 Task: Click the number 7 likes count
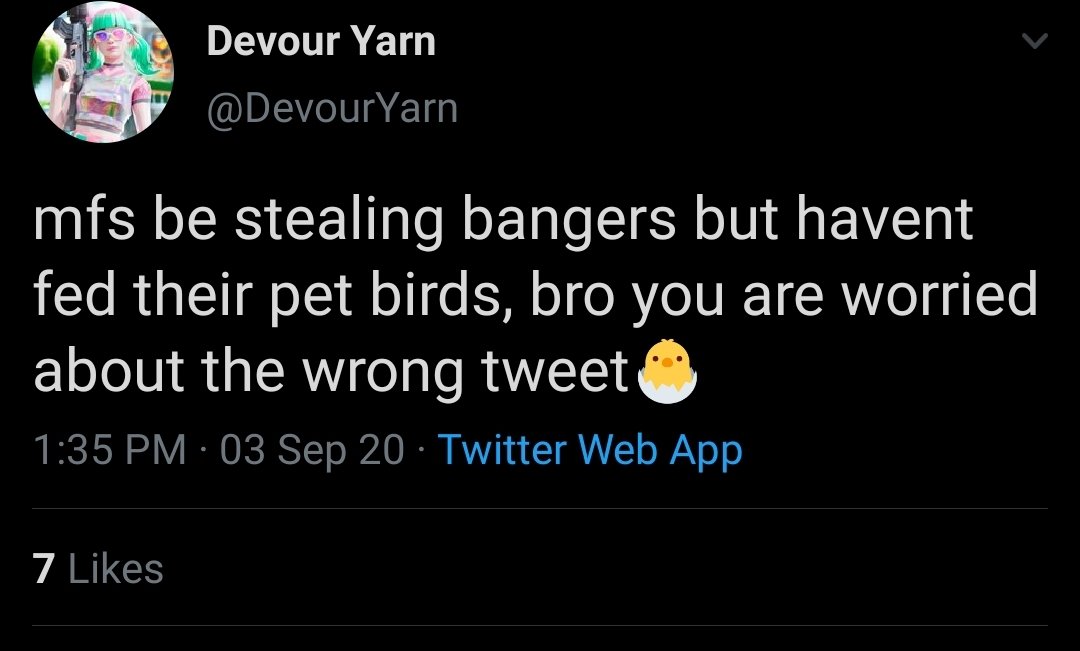43,569
